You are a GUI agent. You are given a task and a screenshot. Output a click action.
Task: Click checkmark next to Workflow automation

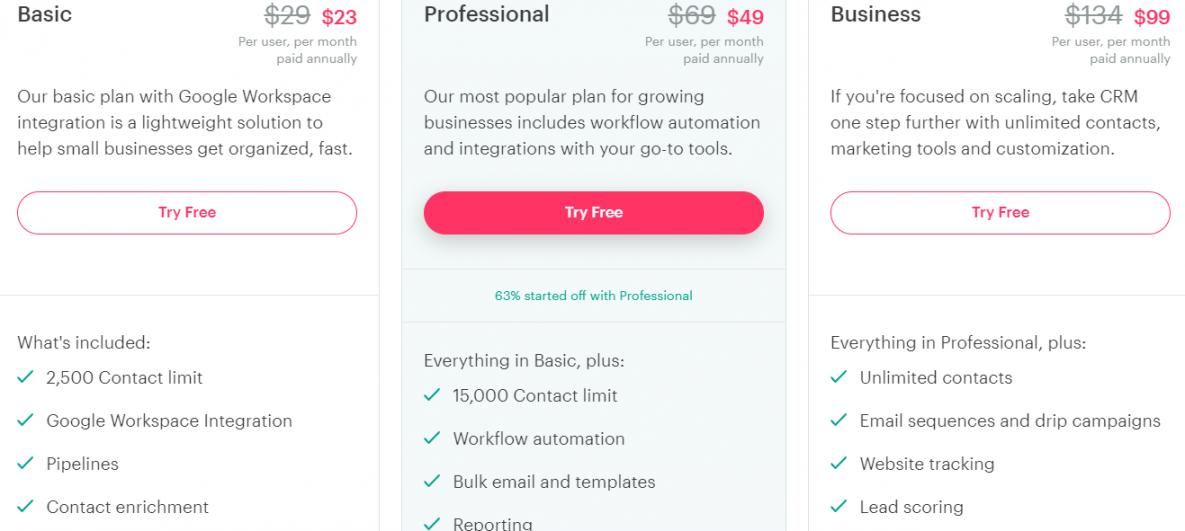pyautogui.click(x=432, y=439)
